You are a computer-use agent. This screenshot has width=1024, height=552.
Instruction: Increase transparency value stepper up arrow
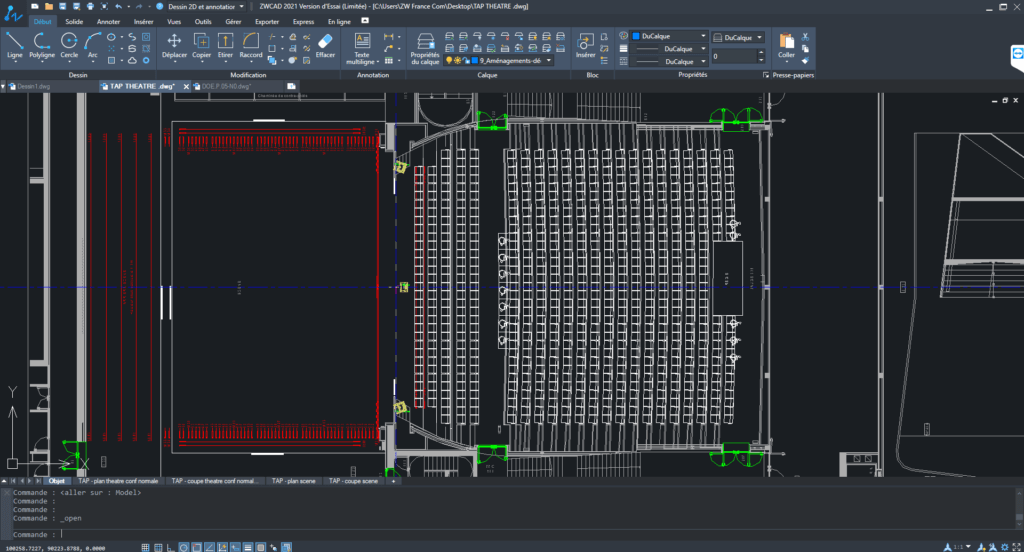click(x=761, y=54)
